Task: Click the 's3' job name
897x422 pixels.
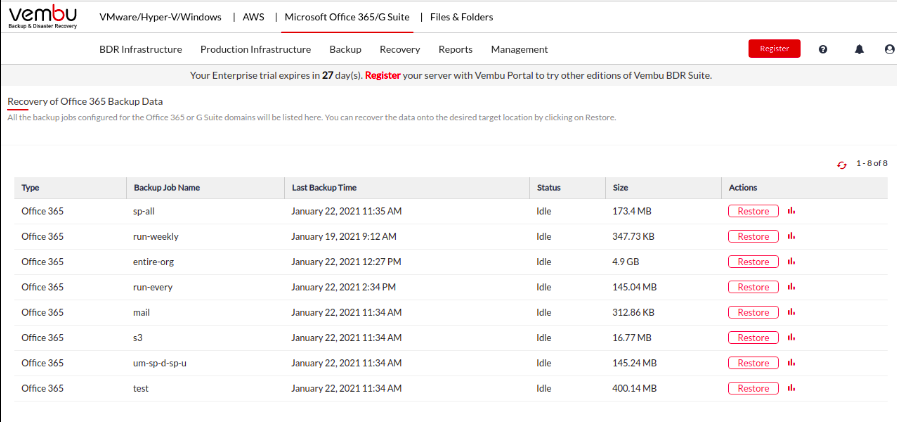Action: click(137, 337)
